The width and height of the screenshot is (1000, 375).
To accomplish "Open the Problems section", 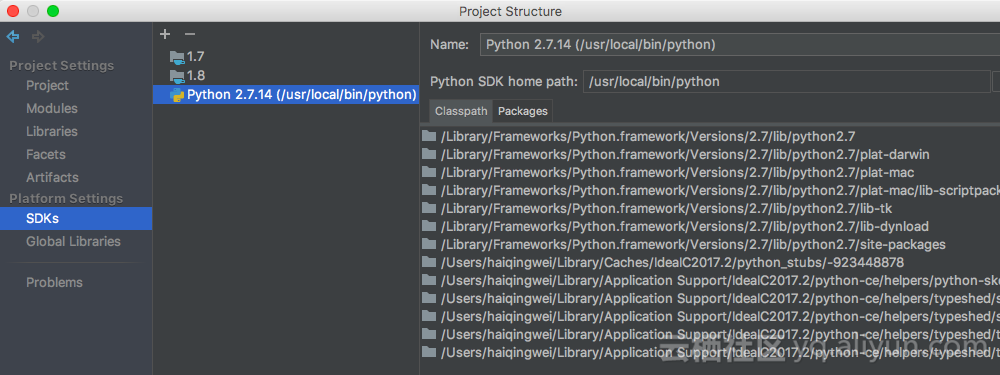I will 54,283.
